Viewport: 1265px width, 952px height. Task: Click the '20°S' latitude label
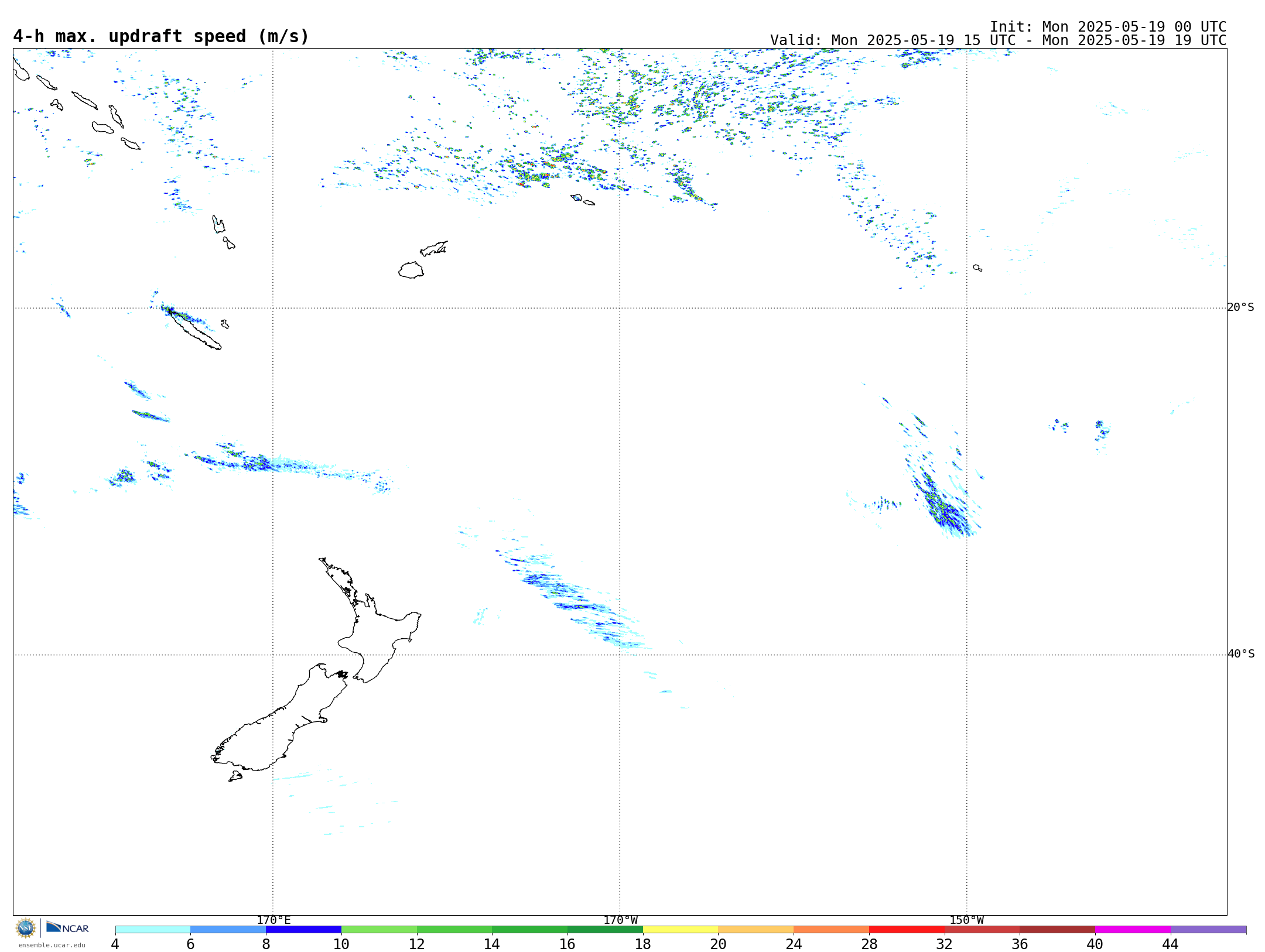pyautogui.click(x=1241, y=307)
